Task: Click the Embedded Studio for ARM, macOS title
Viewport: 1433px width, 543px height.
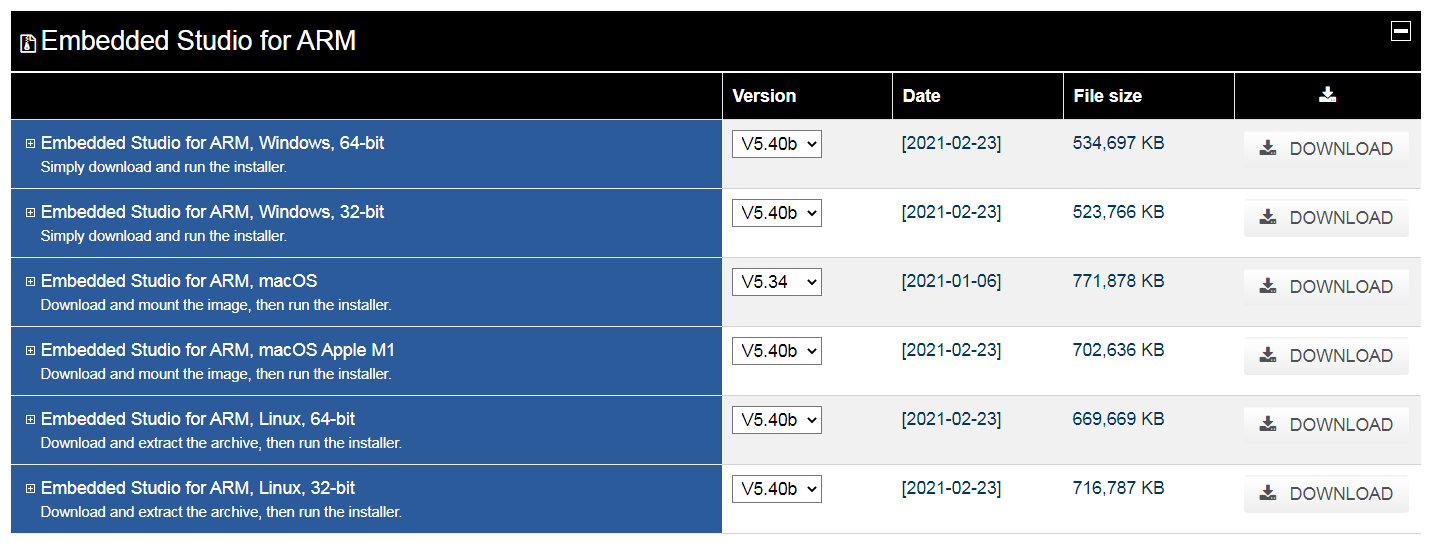Action: coord(179,281)
